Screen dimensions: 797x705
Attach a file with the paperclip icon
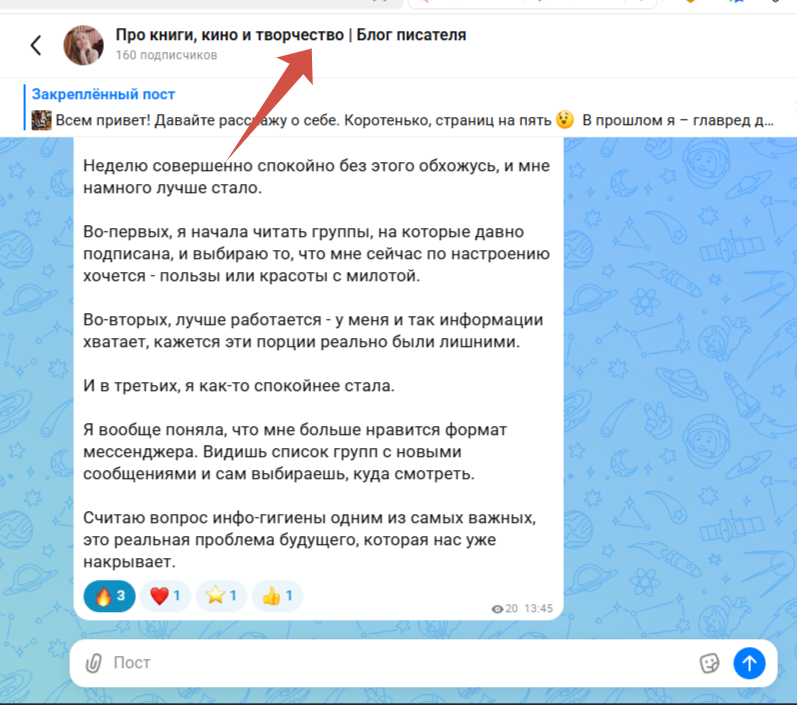(94, 663)
